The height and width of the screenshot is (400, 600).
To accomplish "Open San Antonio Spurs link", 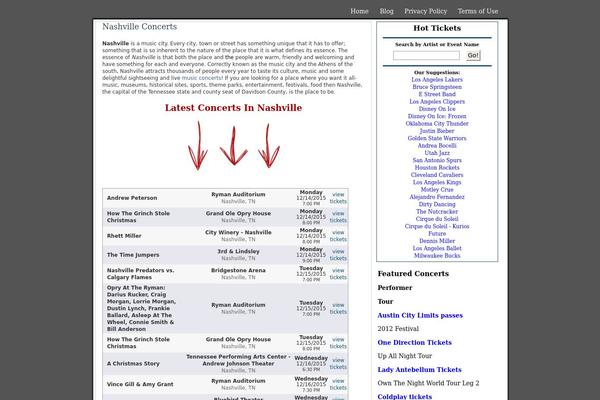I will (437, 160).
